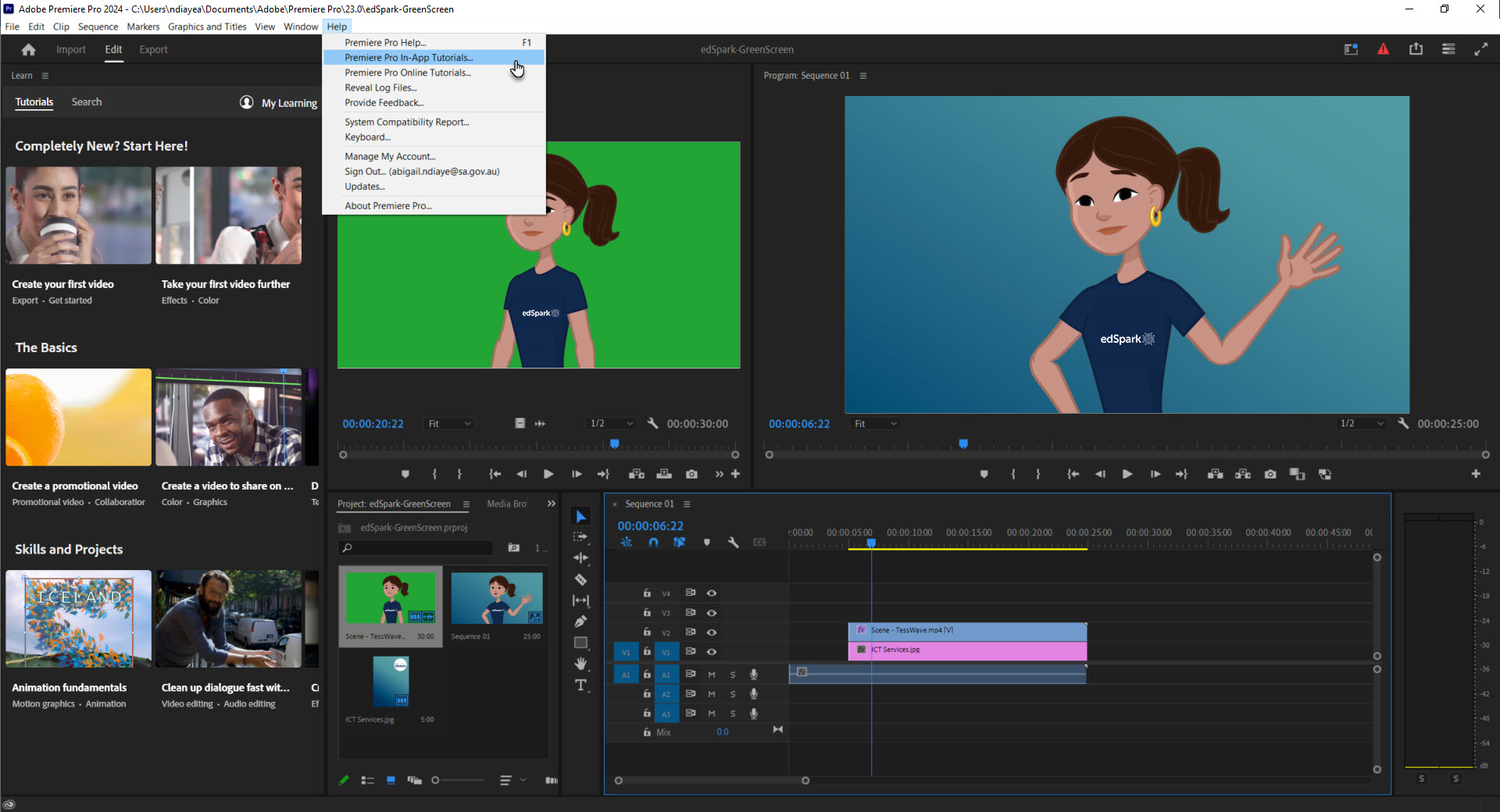The image size is (1500, 812).
Task: Click find bin icon in Project panel
Action: click(x=513, y=548)
